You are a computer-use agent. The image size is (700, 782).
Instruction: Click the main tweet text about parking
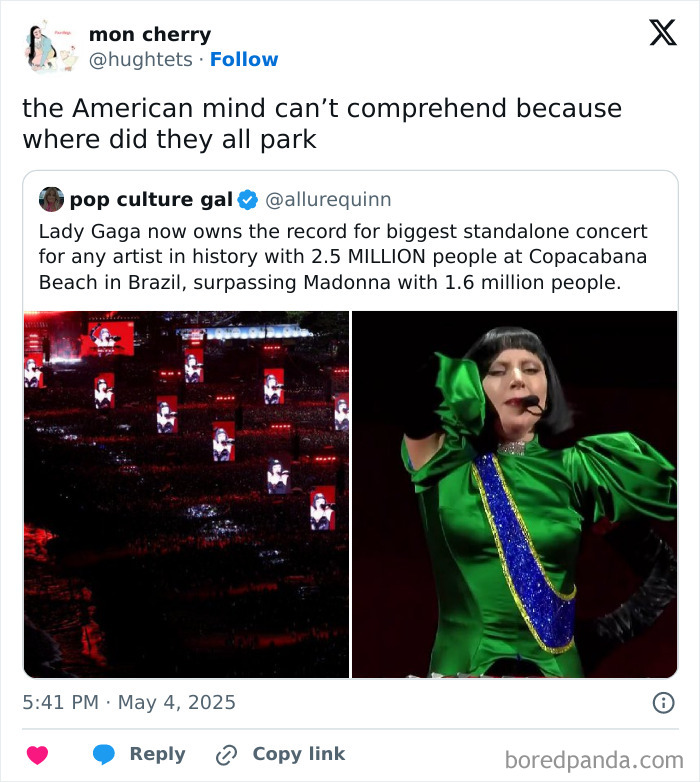click(x=322, y=123)
